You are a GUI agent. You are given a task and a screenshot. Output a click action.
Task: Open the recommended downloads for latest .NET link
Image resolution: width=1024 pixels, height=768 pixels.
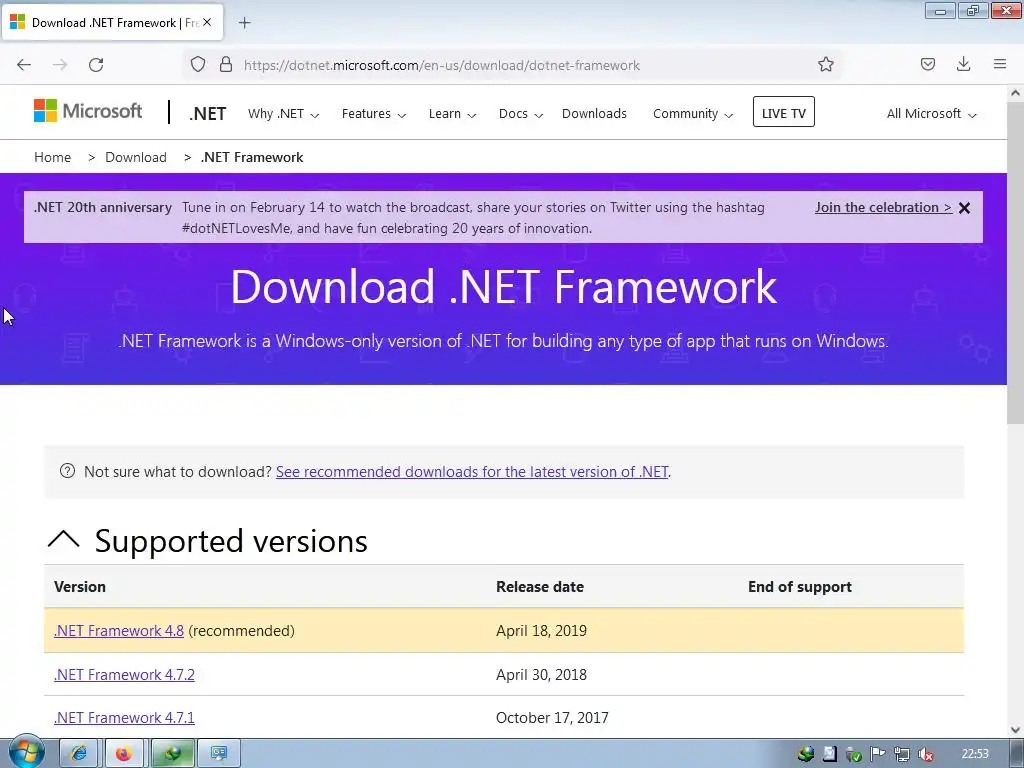[x=472, y=472]
